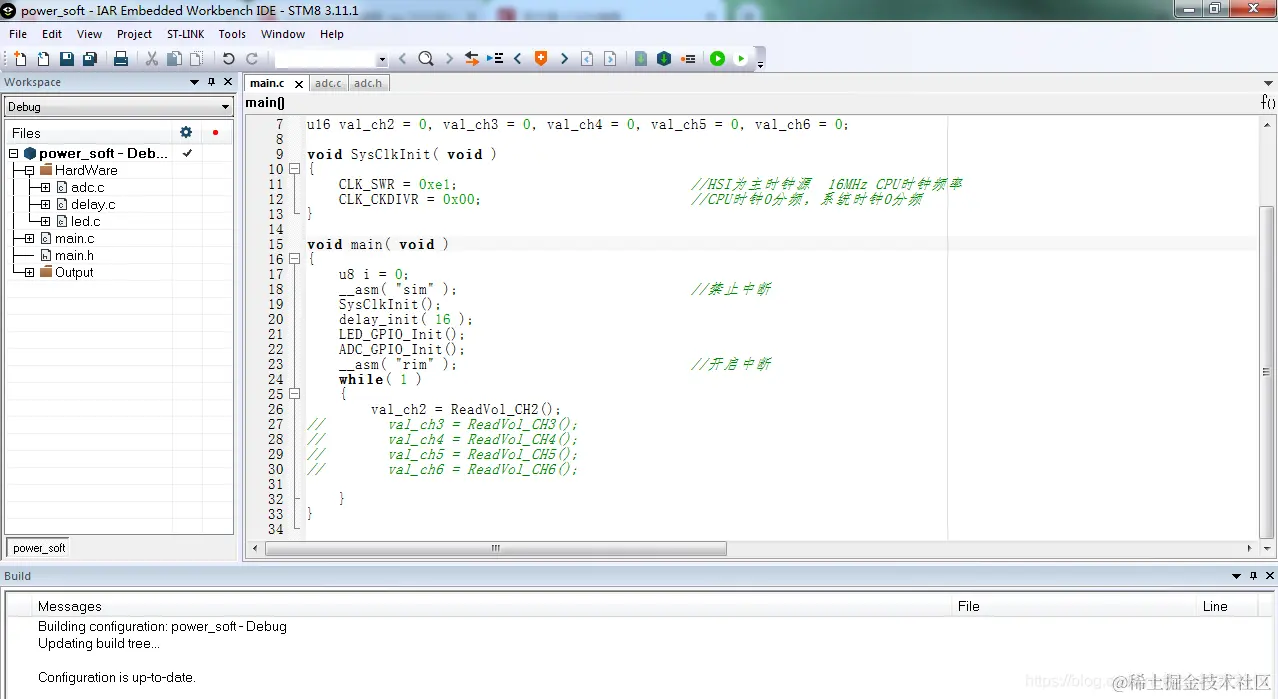Open the View menu

89,34
